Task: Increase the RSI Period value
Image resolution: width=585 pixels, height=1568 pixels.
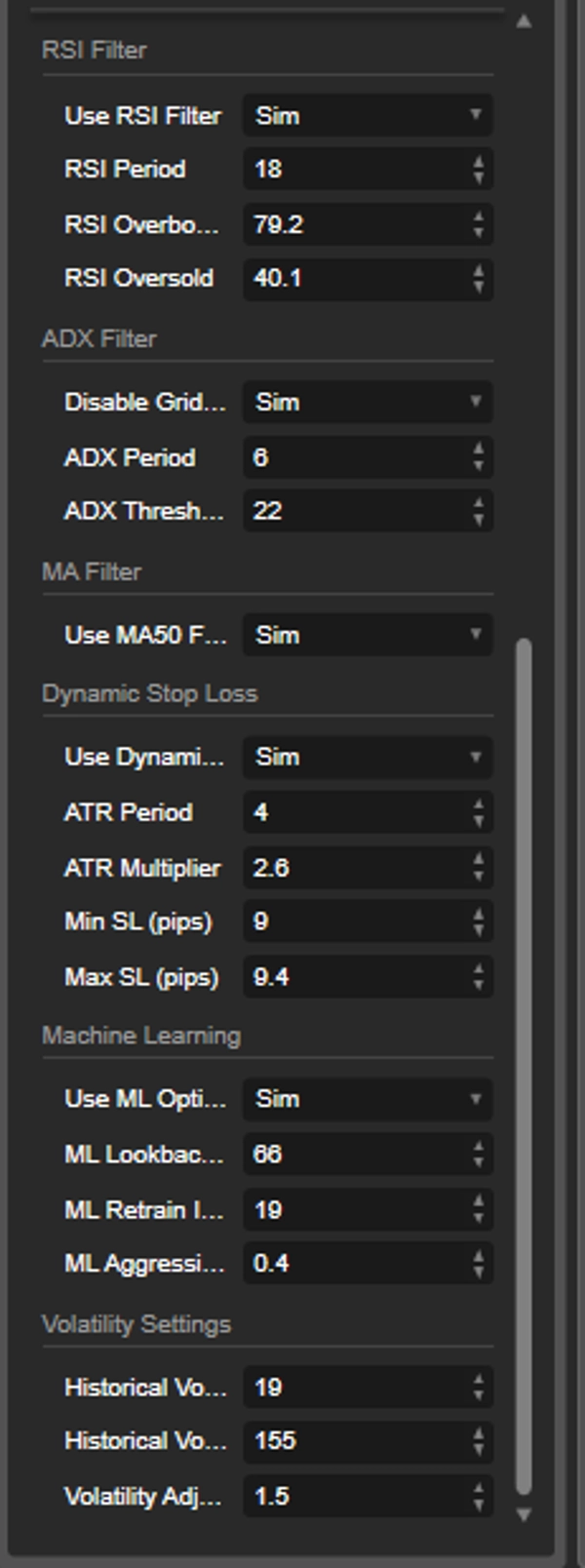Action: pos(478,162)
